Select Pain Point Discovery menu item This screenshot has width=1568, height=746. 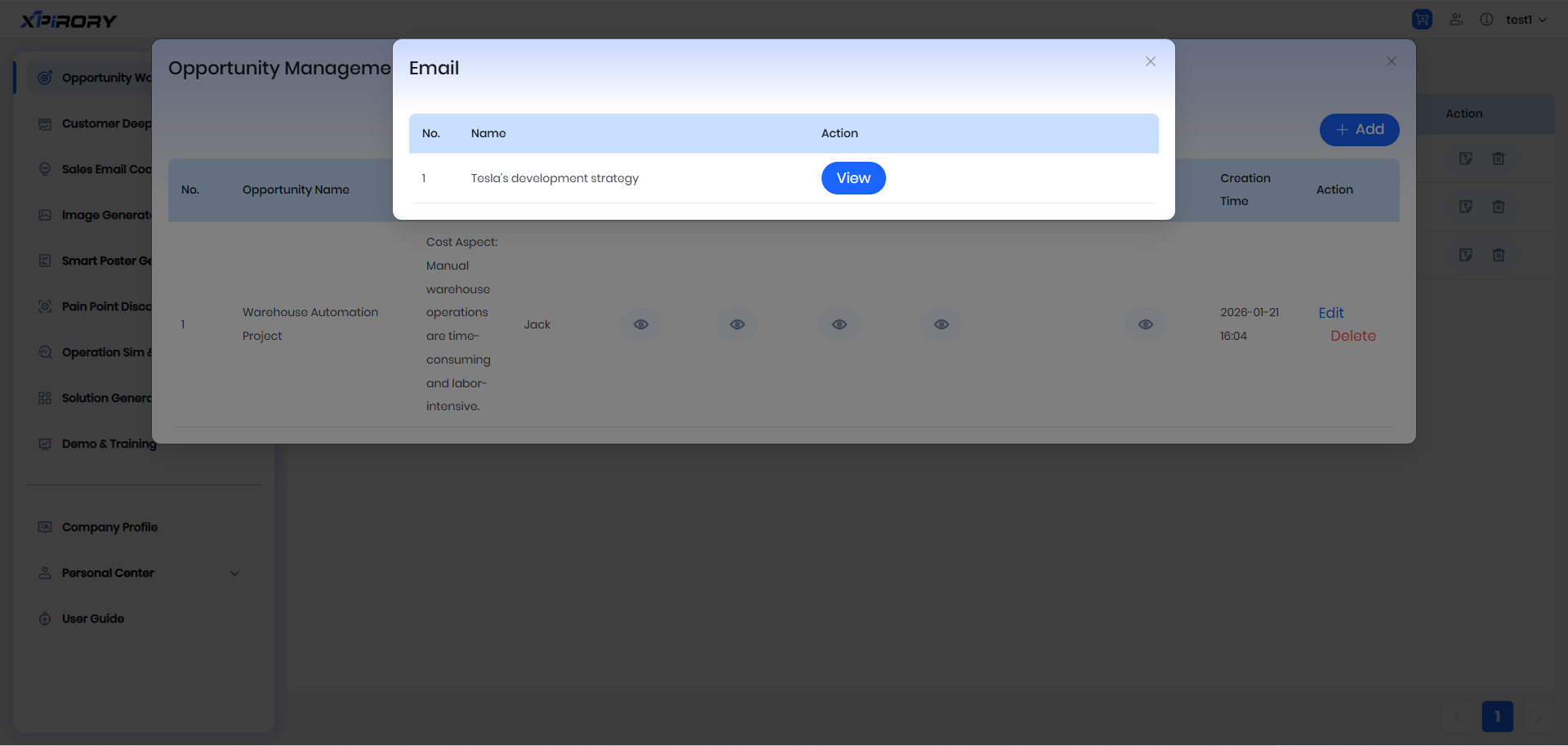(x=106, y=306)
